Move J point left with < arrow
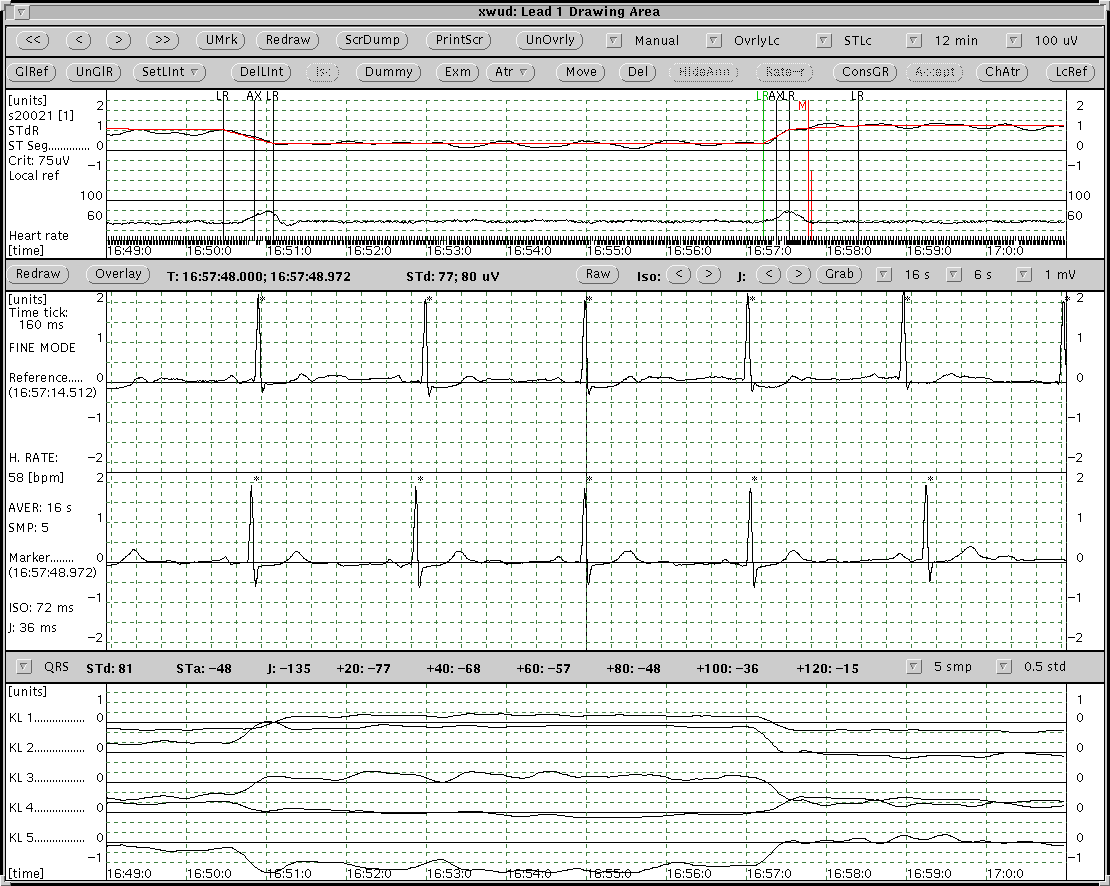The image size is (1110, 886). tap(768, 274)
